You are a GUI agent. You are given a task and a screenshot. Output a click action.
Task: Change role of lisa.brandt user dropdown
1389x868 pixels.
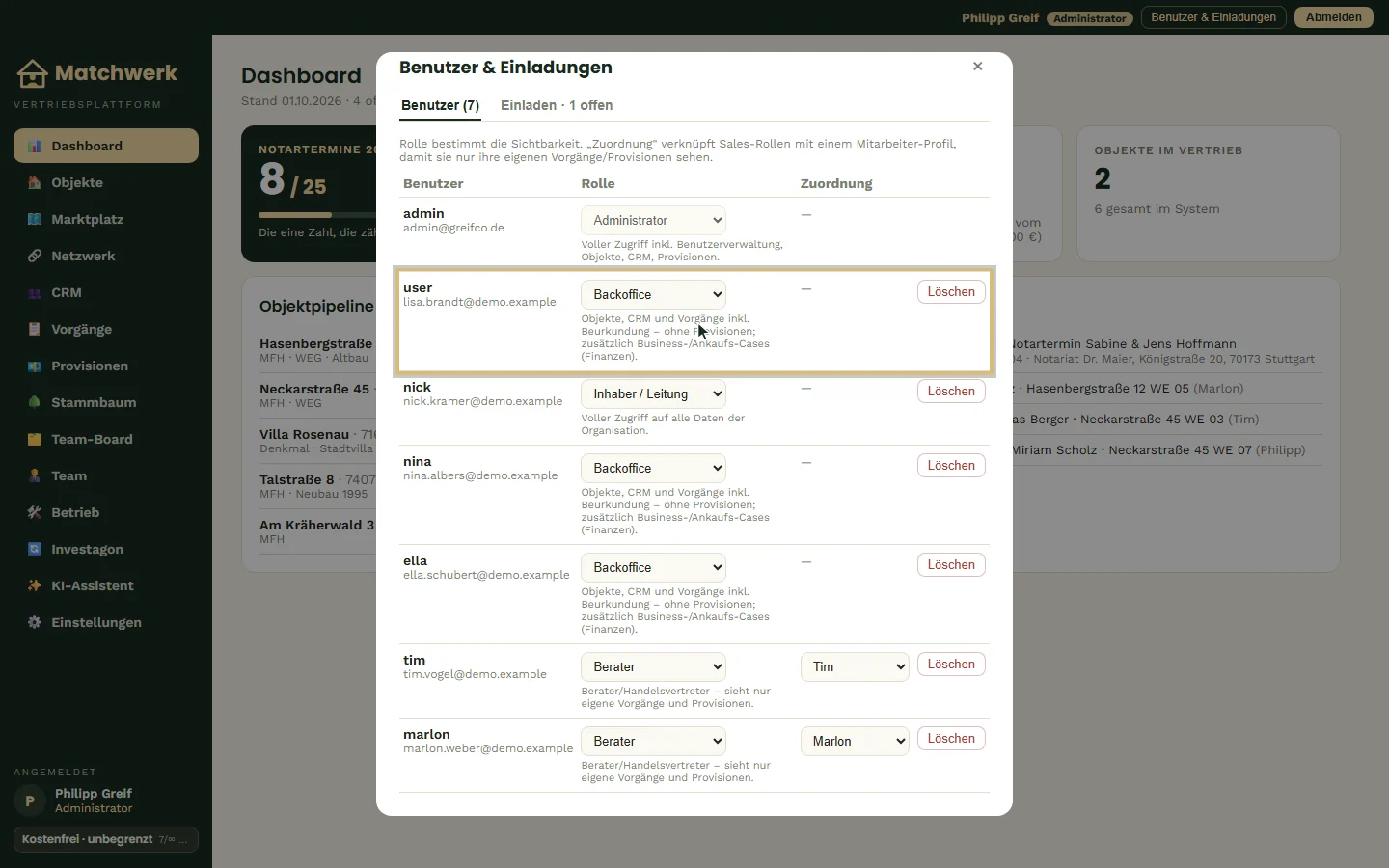653,294
